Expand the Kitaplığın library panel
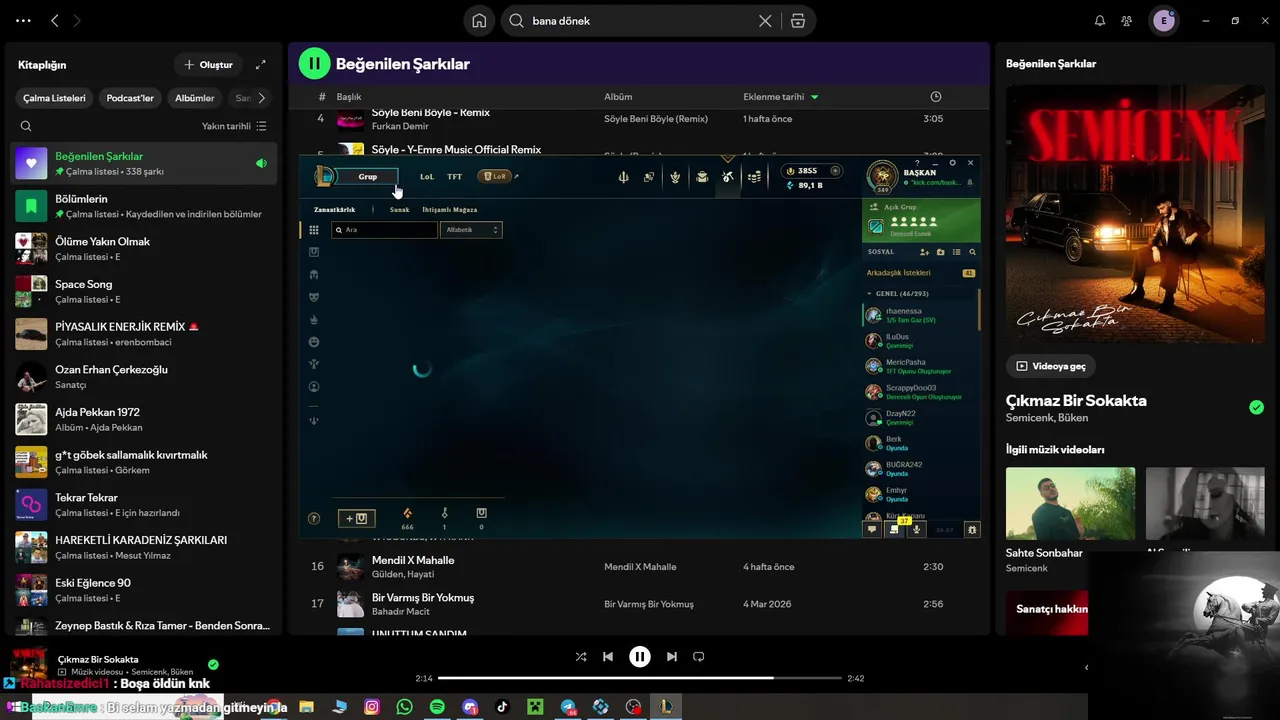The height and width of the screenshot is (720, 1280). [261, 65]
